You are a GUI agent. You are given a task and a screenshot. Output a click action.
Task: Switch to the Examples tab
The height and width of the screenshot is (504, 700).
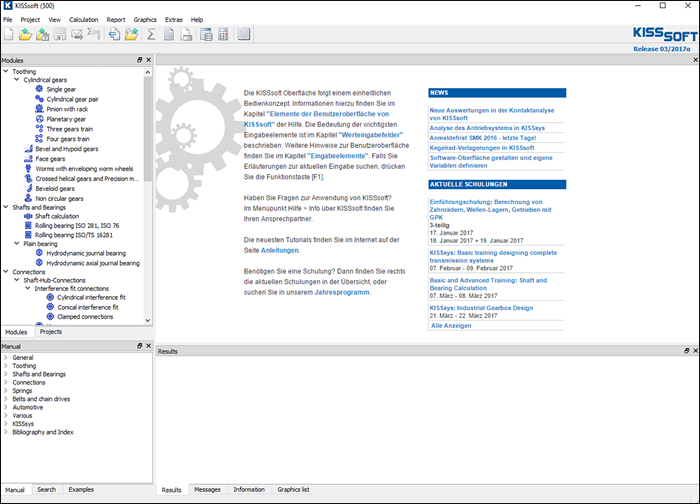81,489
